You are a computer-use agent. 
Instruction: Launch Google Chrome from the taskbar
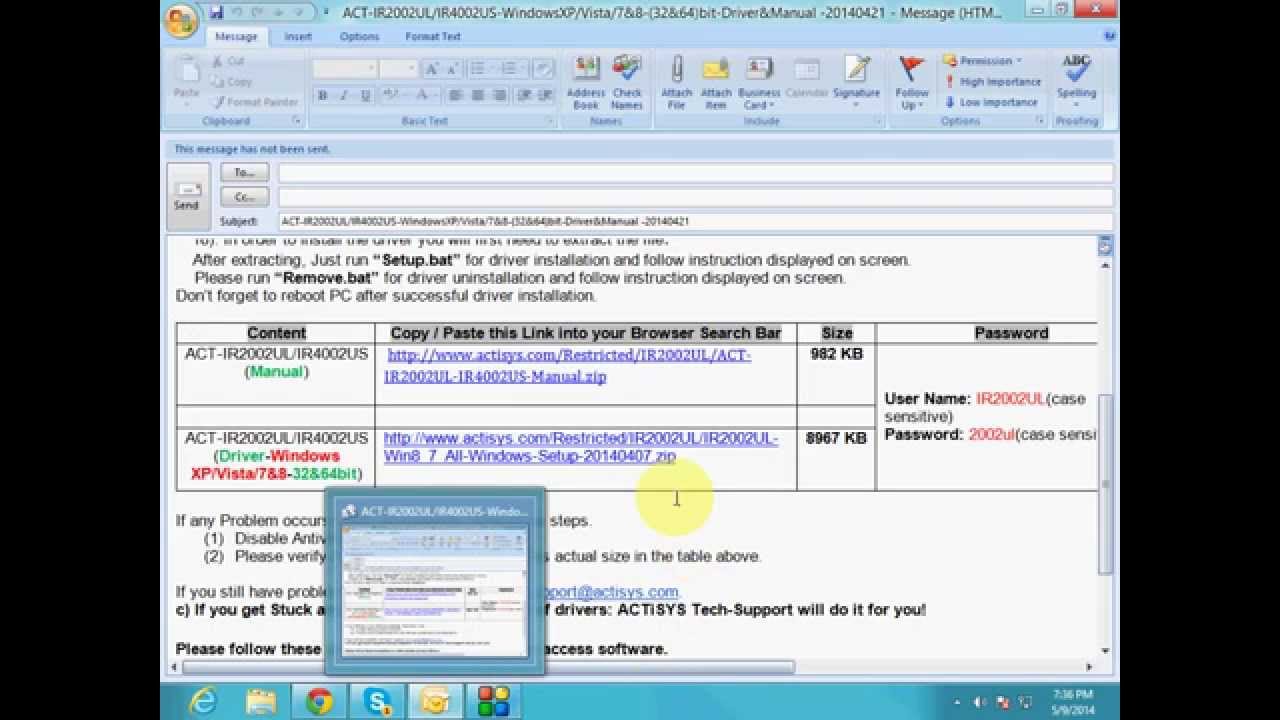click(x=319, y=701)
